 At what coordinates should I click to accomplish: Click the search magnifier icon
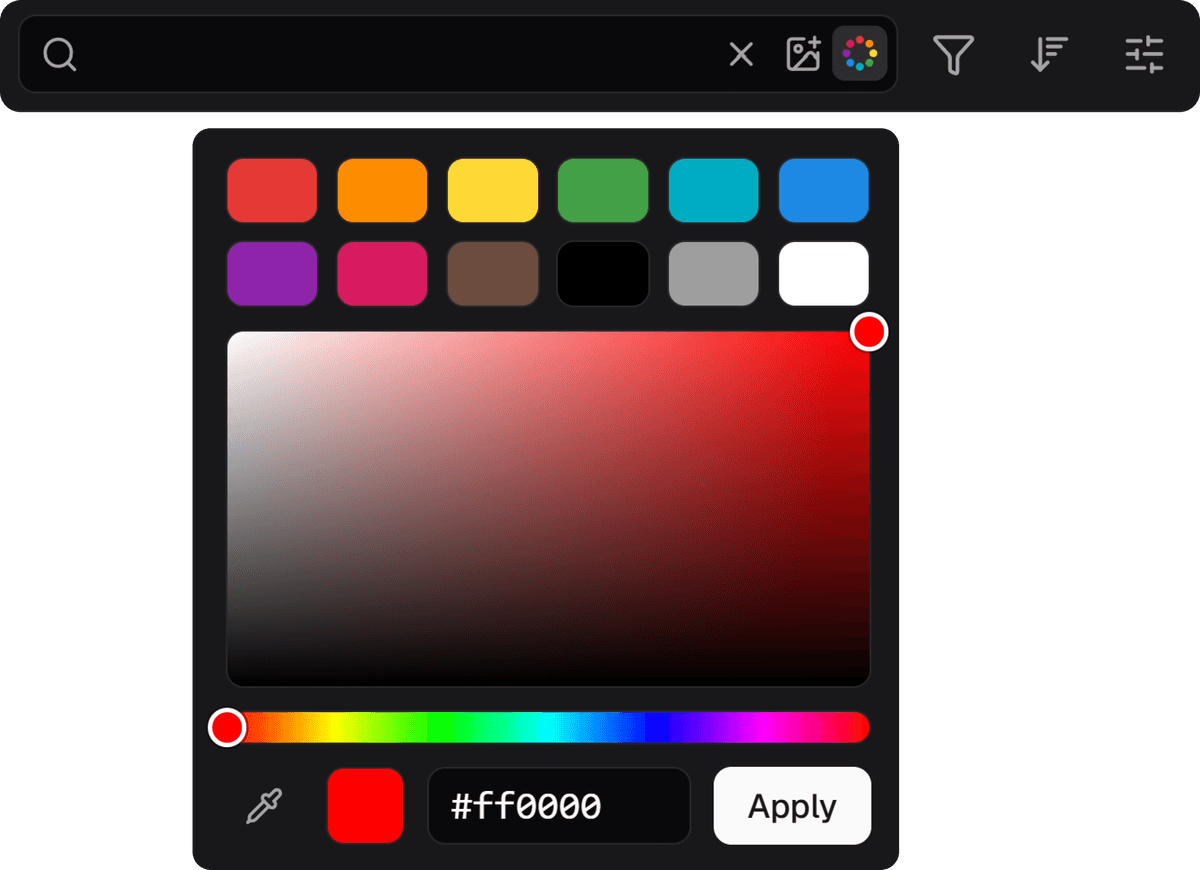pos(60,54)
